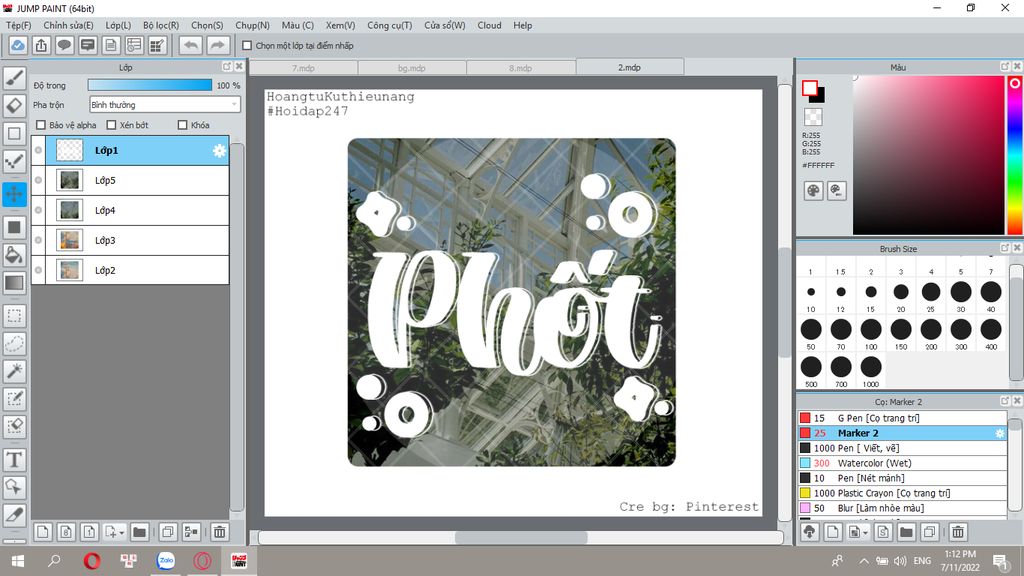1024x576 pixels.
Task: Select the Operation object-select tool
Action: [14, 487]
